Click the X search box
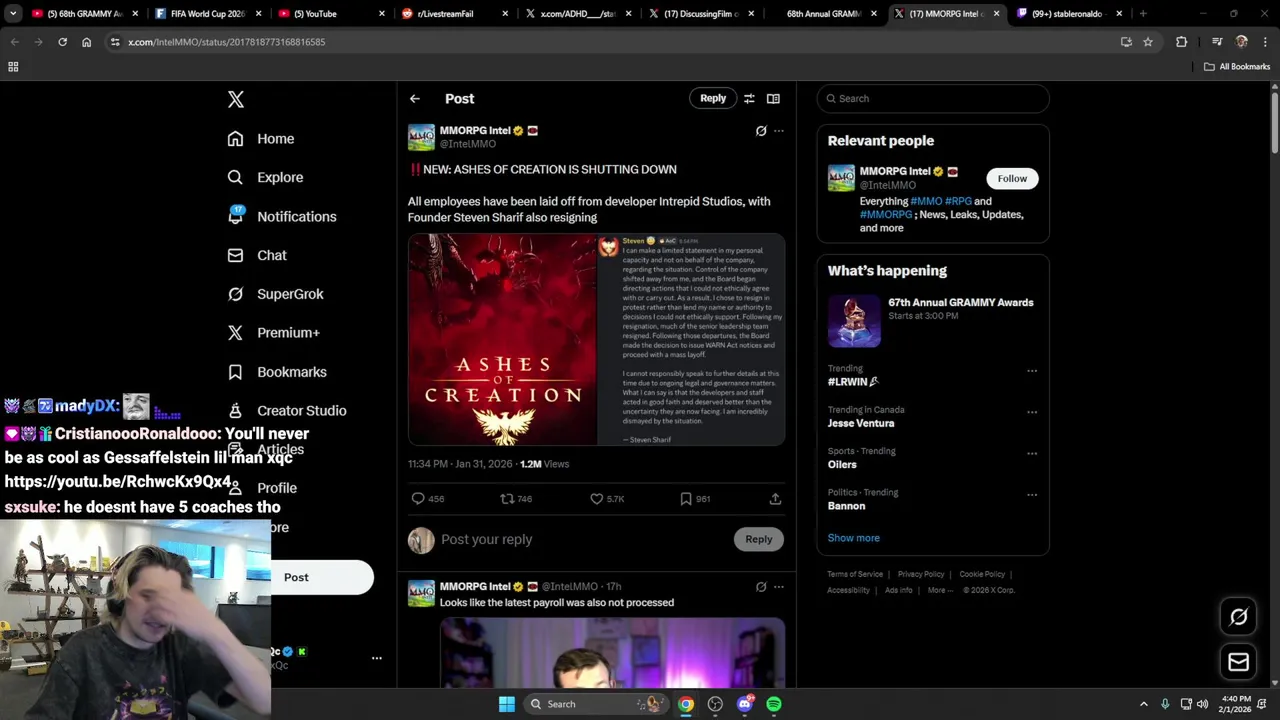The height and width of the screenshot is (720, 1280). tap(933, 98)
